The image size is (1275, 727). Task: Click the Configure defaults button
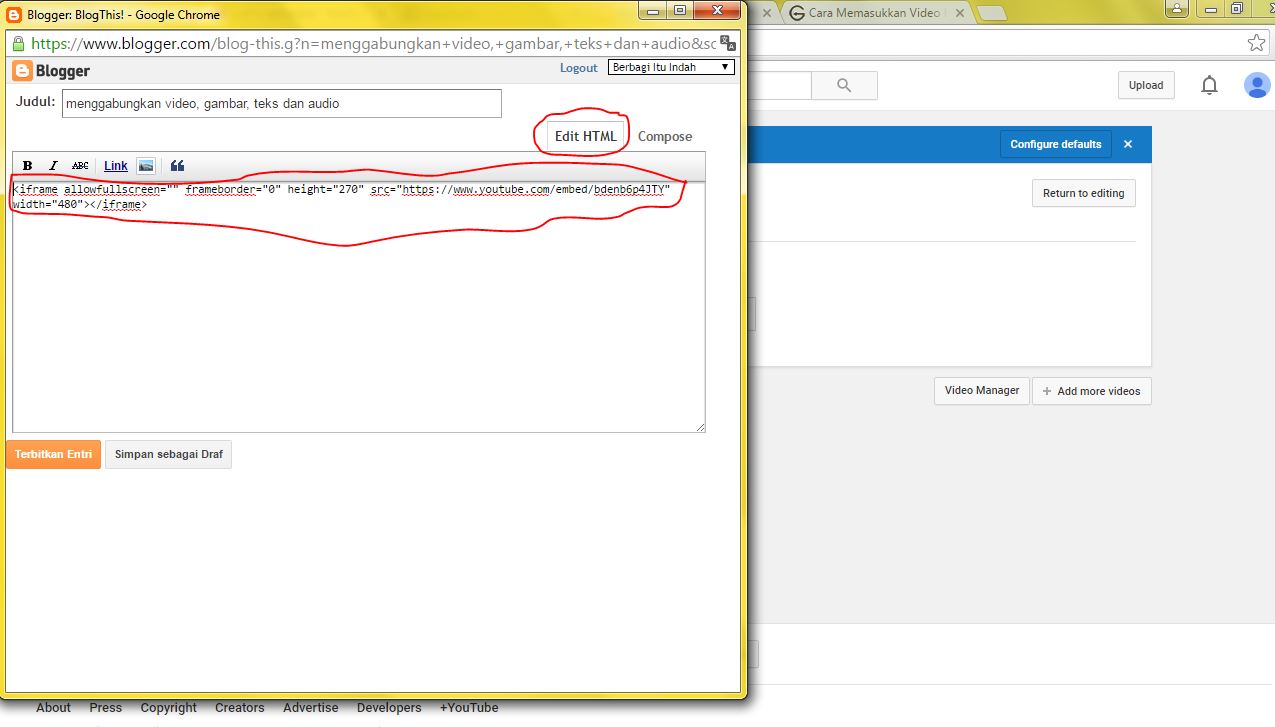tap(1056, 144)
